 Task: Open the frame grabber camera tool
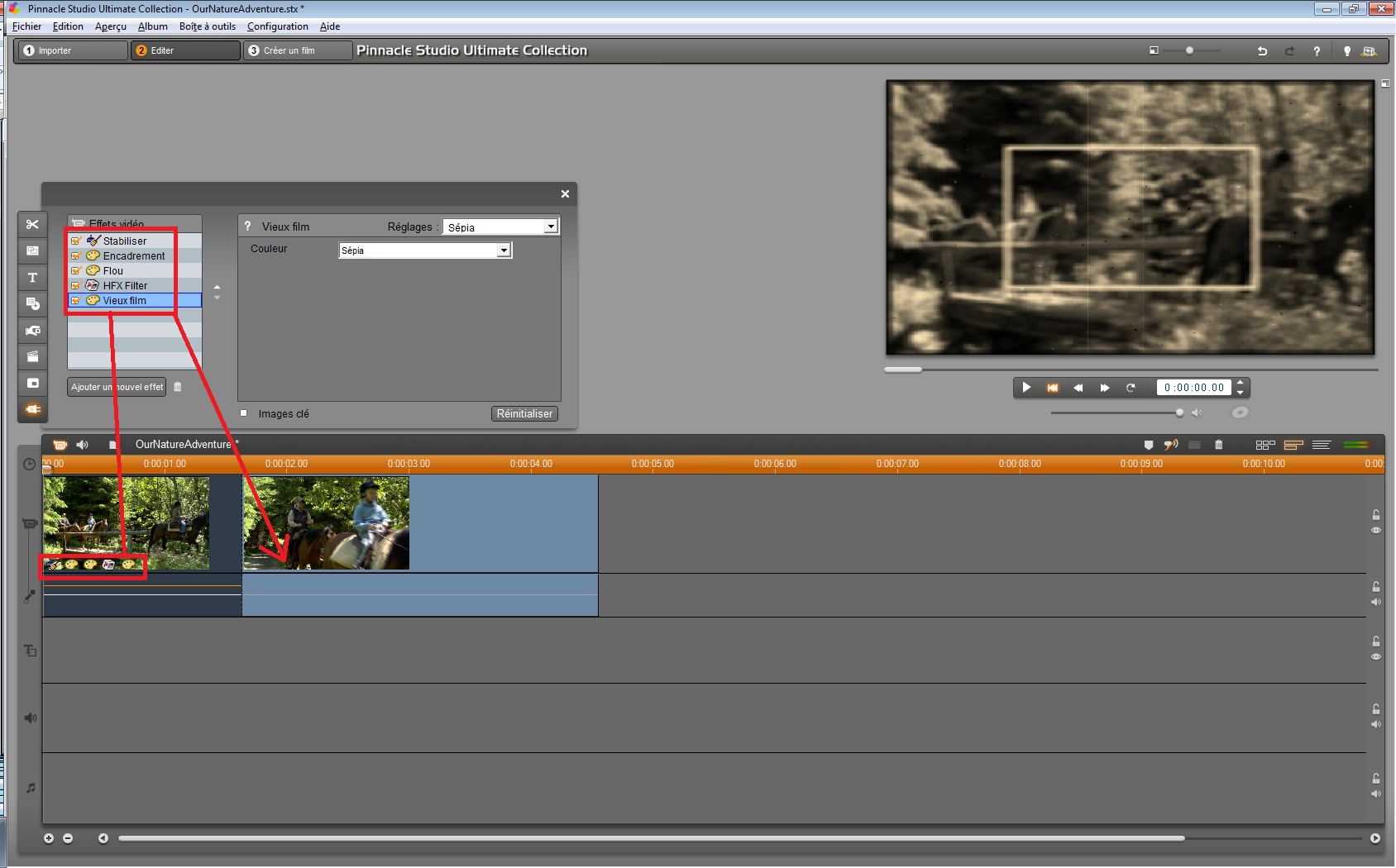coord(32,331)
